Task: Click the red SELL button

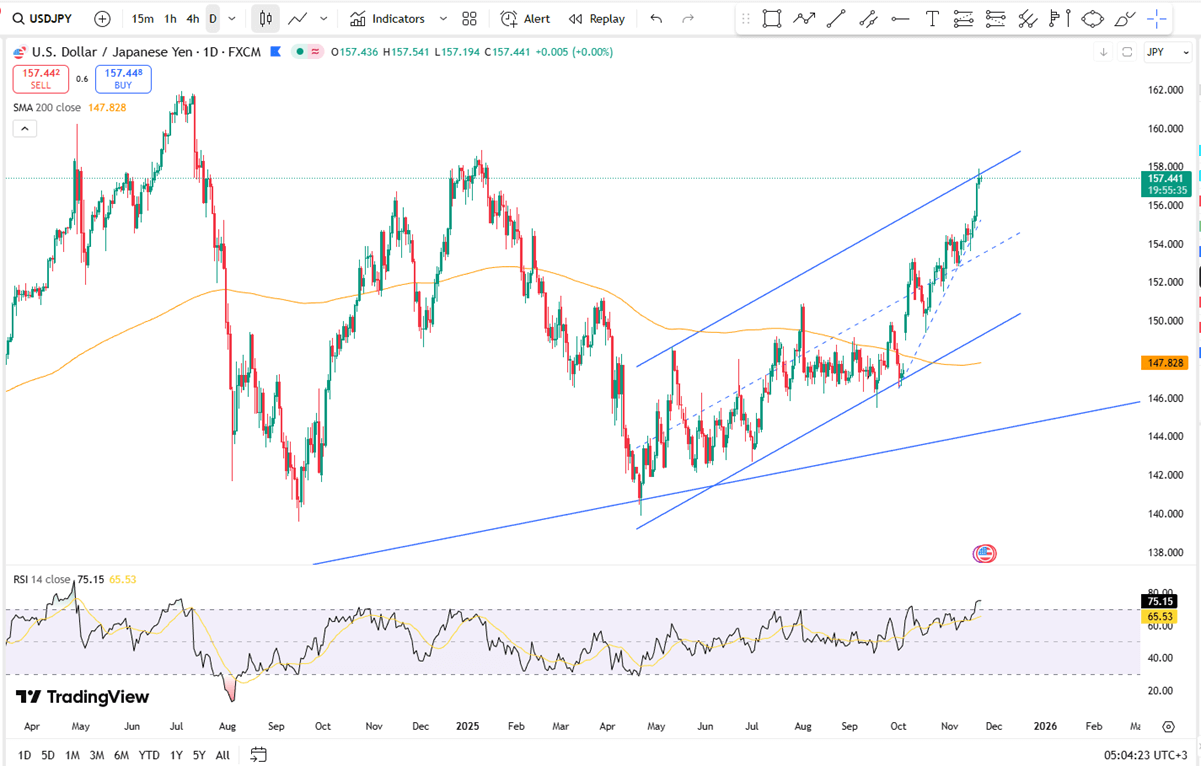Action: click(x=41, y=79)
